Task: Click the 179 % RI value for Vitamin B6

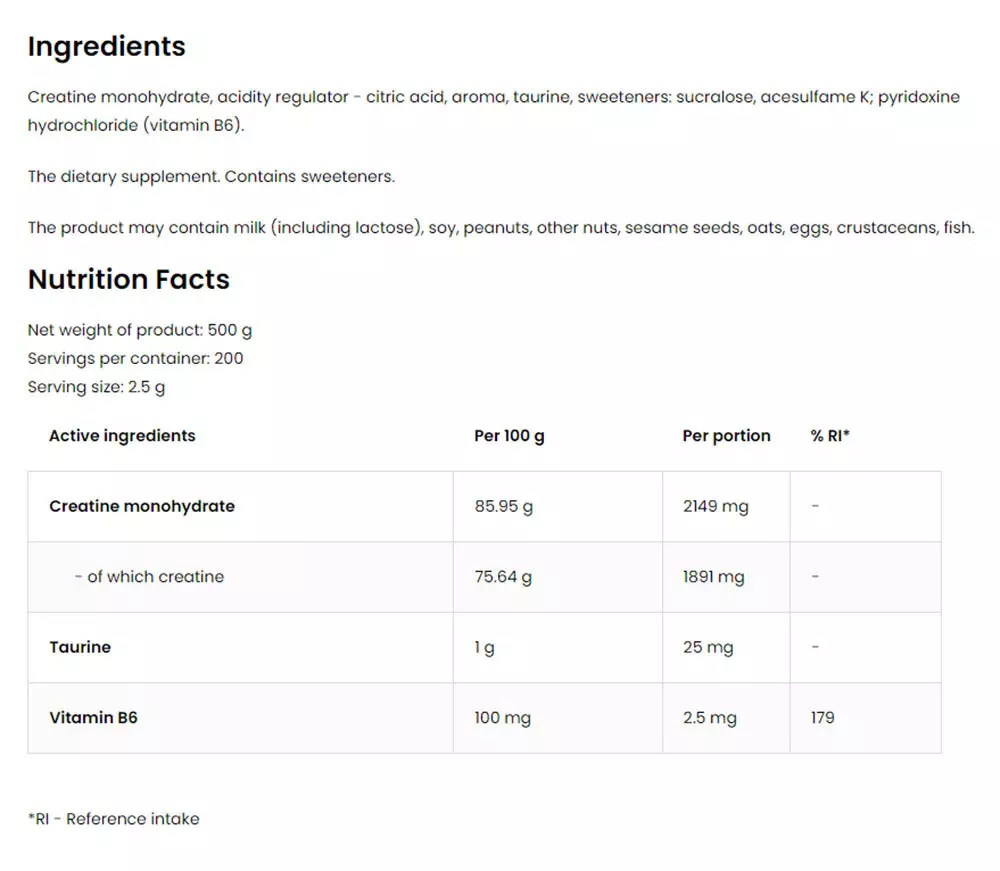Action: tap(823, 718)
